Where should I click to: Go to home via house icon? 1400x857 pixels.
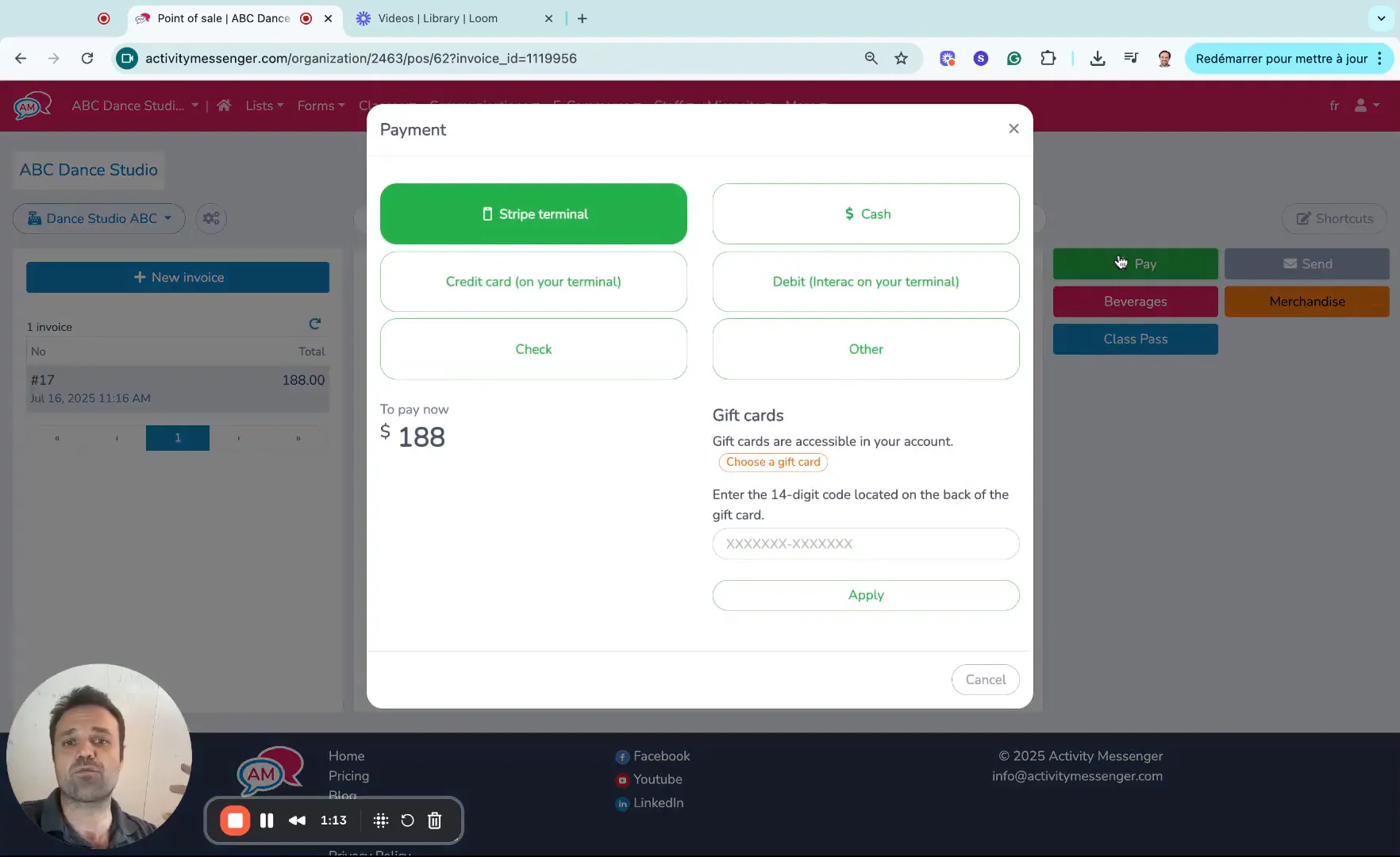coord(224,106)
